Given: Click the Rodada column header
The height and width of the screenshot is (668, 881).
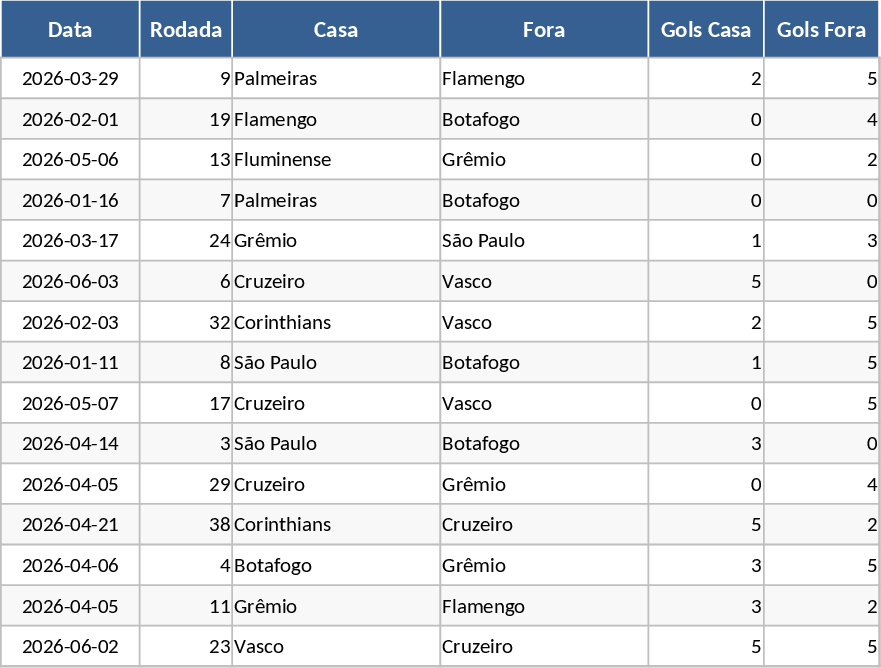Looking at the screenshot, I should pos(186,29).
